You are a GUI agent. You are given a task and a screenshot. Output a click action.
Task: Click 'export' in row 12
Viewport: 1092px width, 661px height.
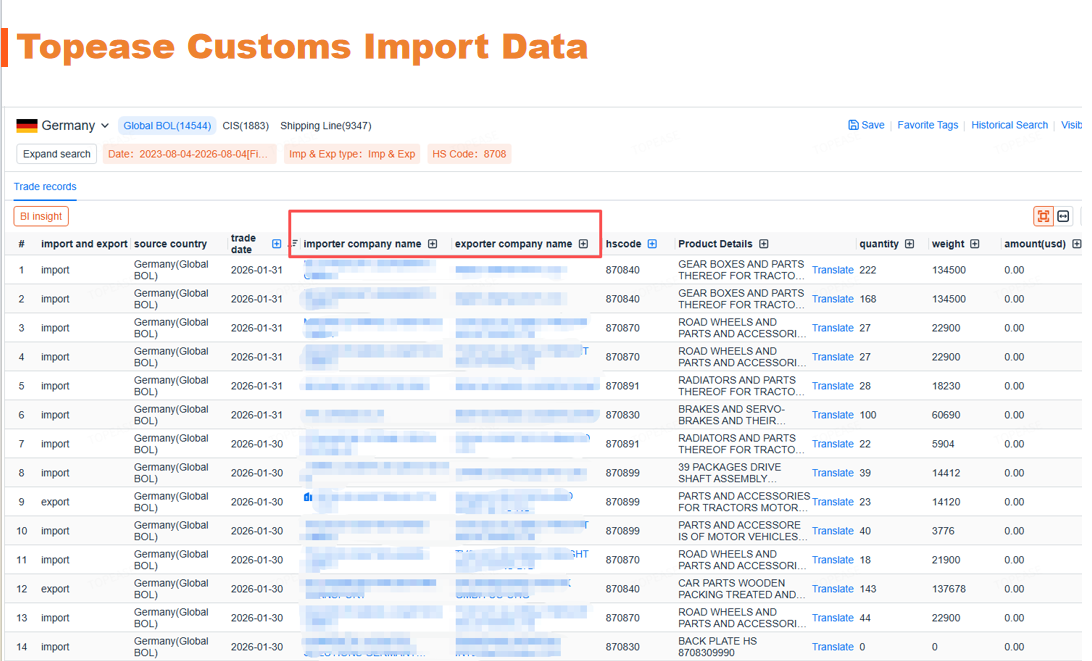55,589
